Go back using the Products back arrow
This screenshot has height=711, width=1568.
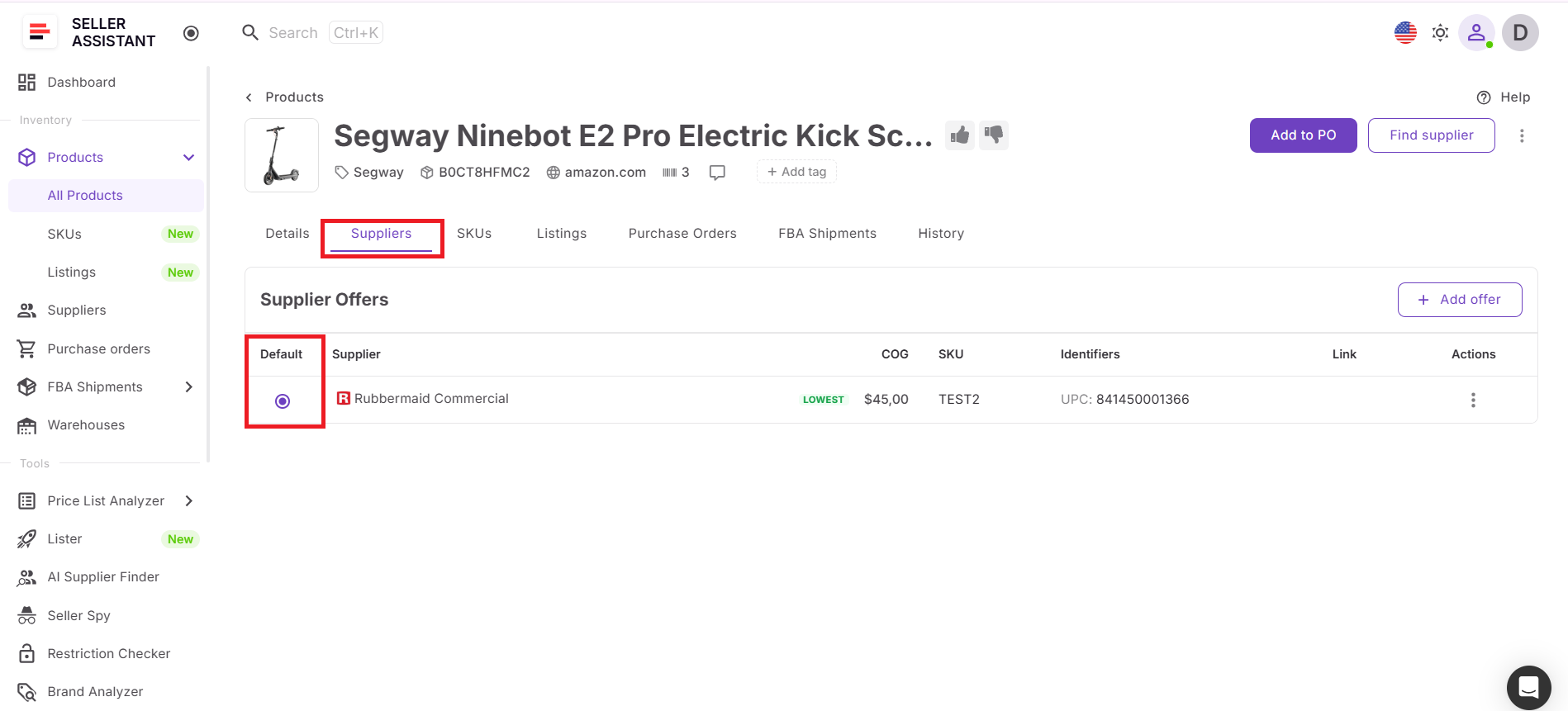(x=249, y=97)
